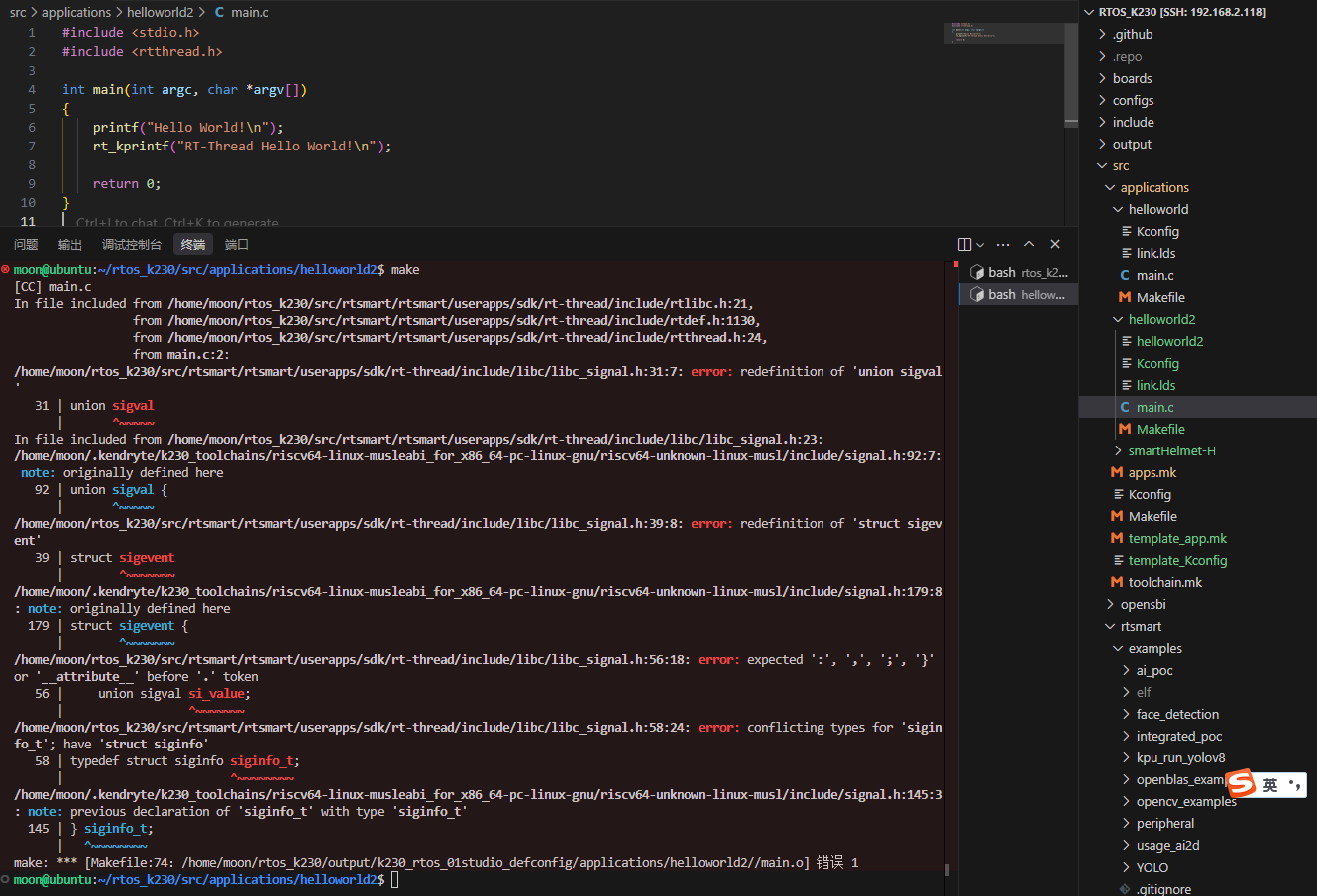Toggle Sogou punctuation mode
Viewport: 1317px width, 896px height.
pyautogui.click(x=1294, y=785)
